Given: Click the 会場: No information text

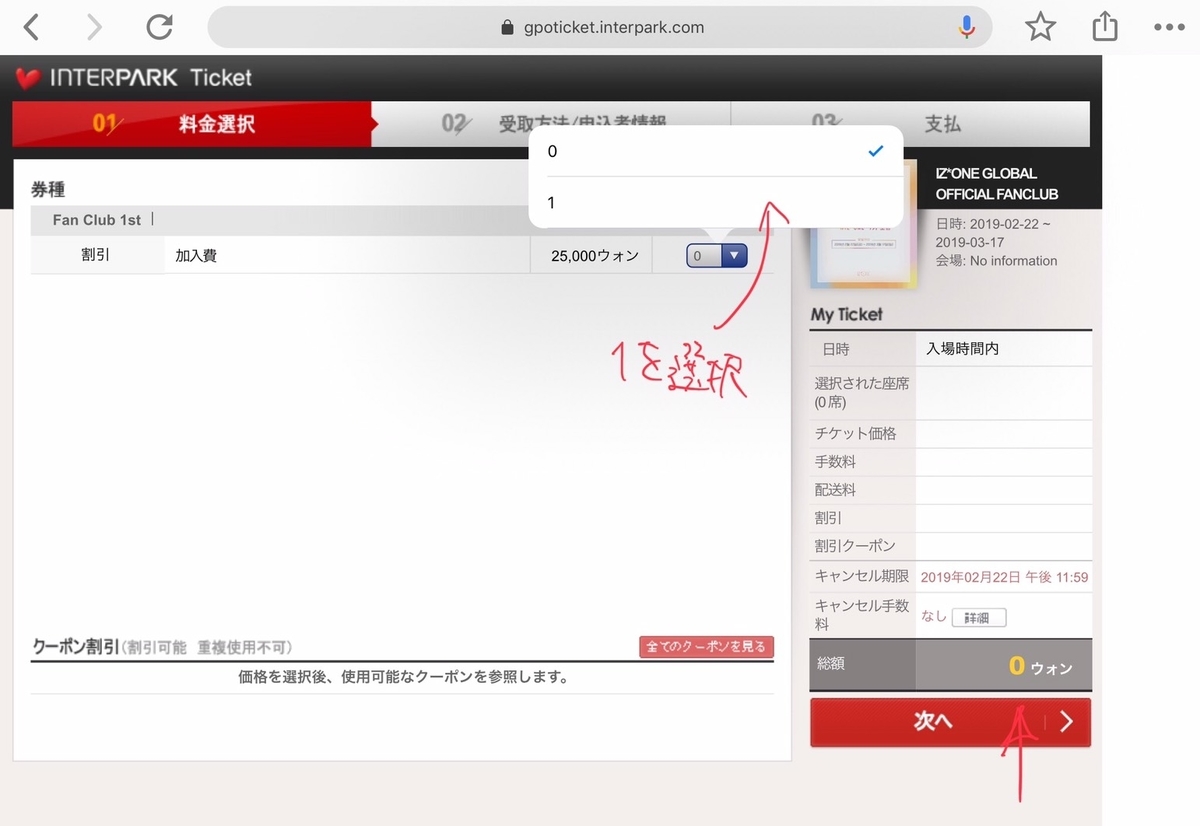Looking at the screenshot, I should [x=996, y=261].
